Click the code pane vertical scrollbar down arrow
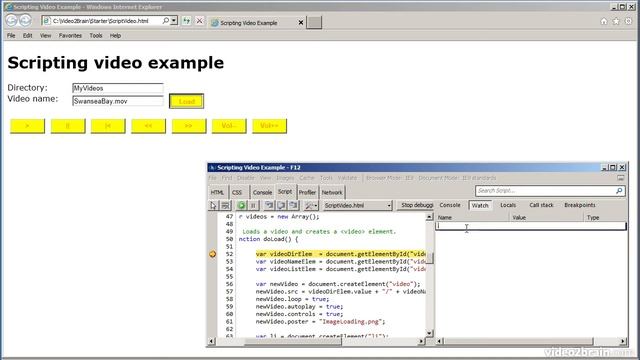The height and width of the screenshot is (360, 640). pyautogui.click(x=429, y=333)
